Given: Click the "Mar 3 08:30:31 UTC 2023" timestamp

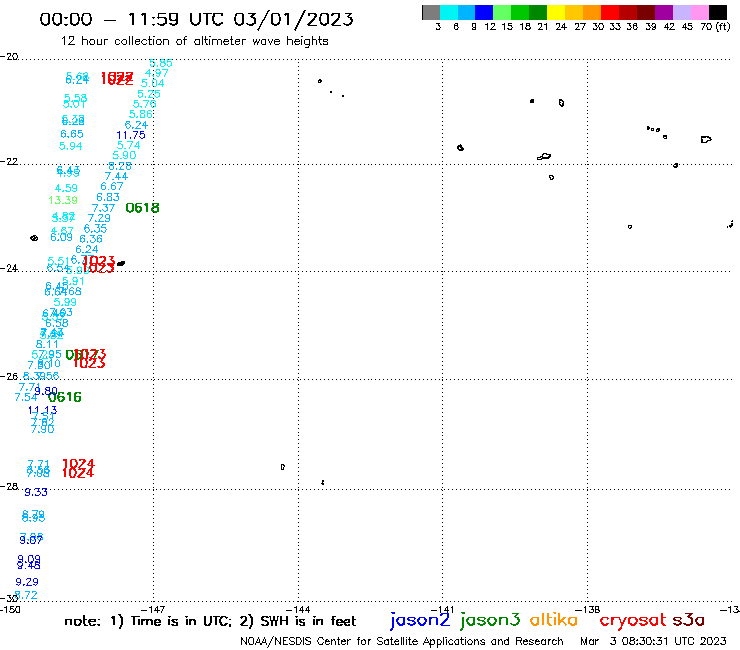Looking at the screenshot, I should (653, 641).
